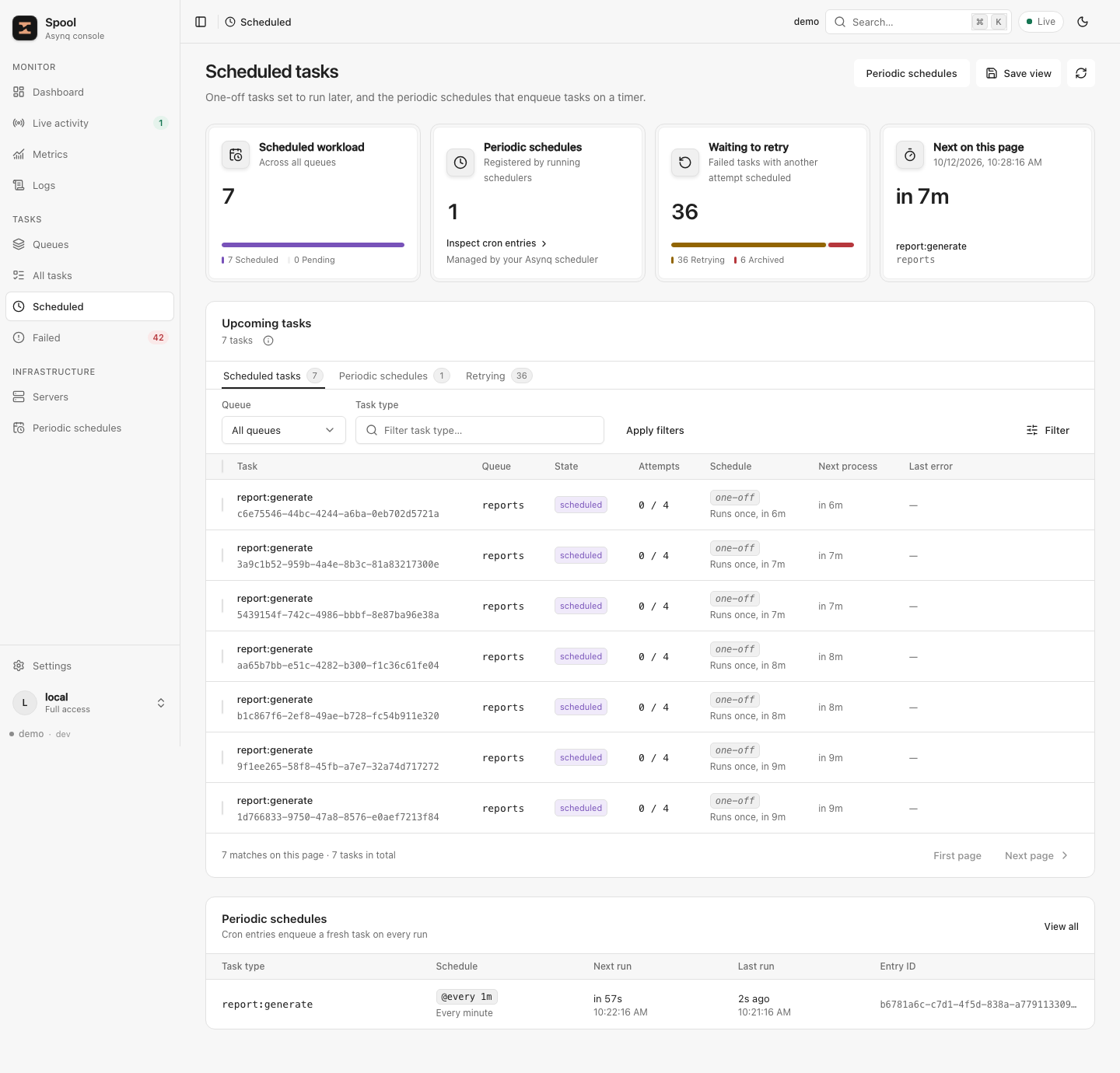Apply the selected filters
The height and width of the screenshot is (1073, 1120).
pyautogui.click(x=655, y=430)
